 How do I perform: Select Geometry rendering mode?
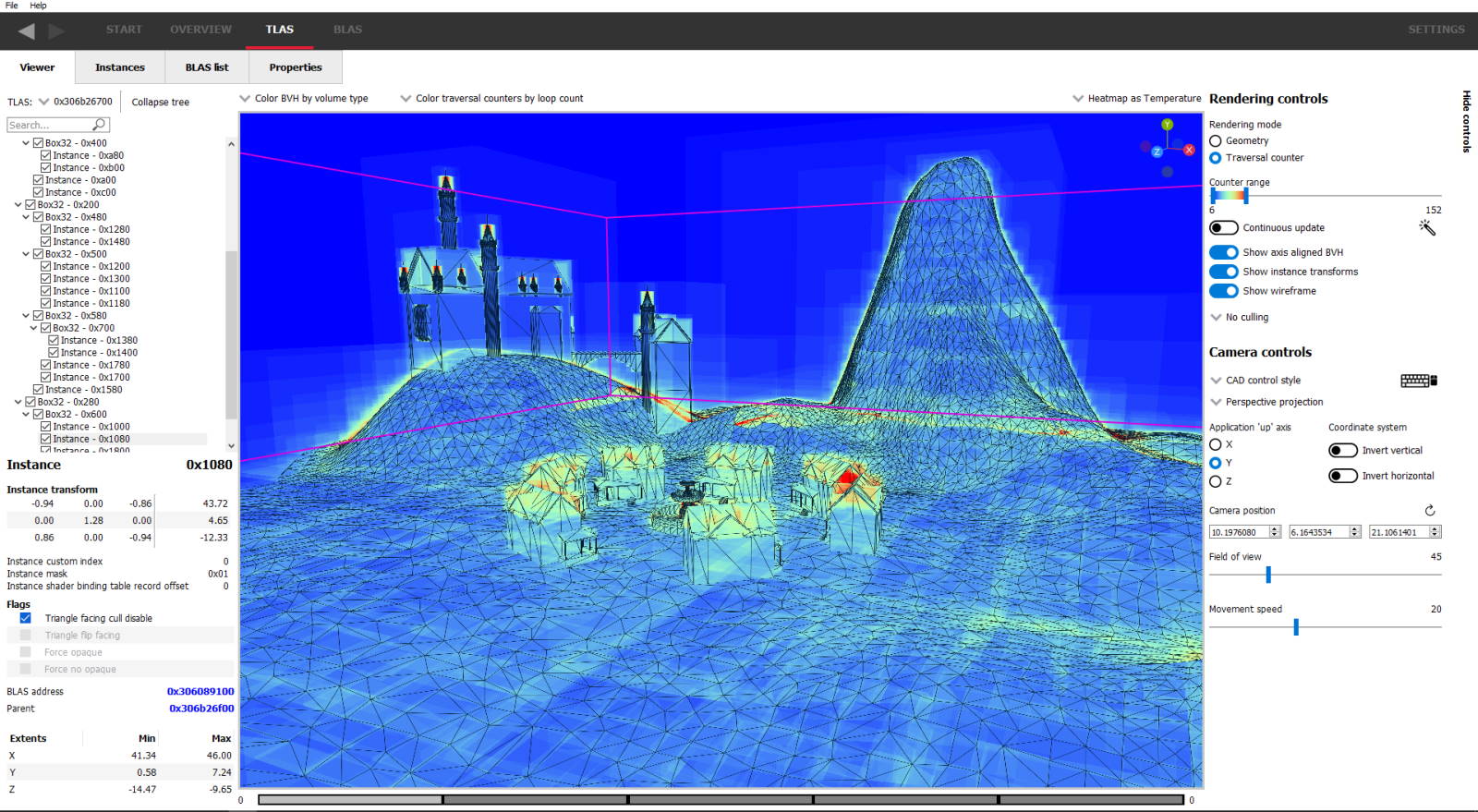coord(1216,141)
